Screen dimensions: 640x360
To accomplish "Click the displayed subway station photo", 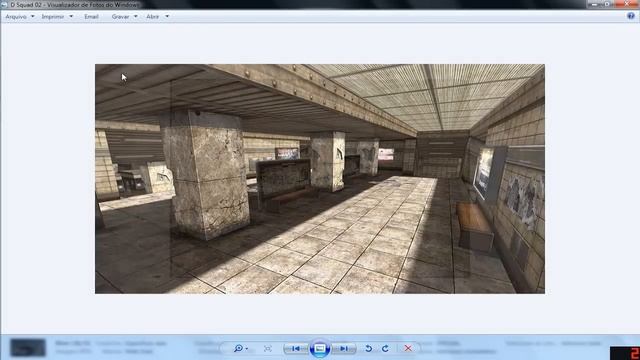I will 320,179.
